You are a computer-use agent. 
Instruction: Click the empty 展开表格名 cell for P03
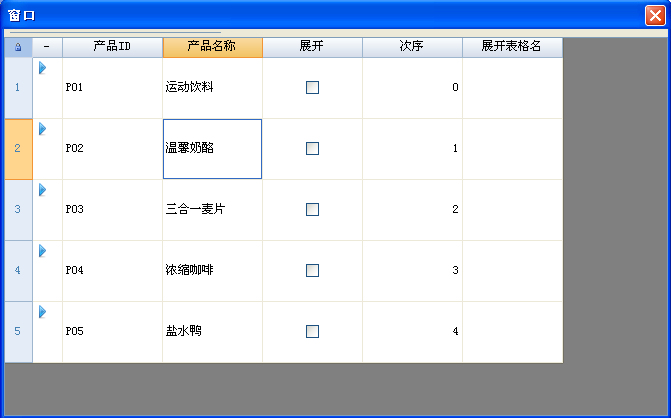(513, 210)
